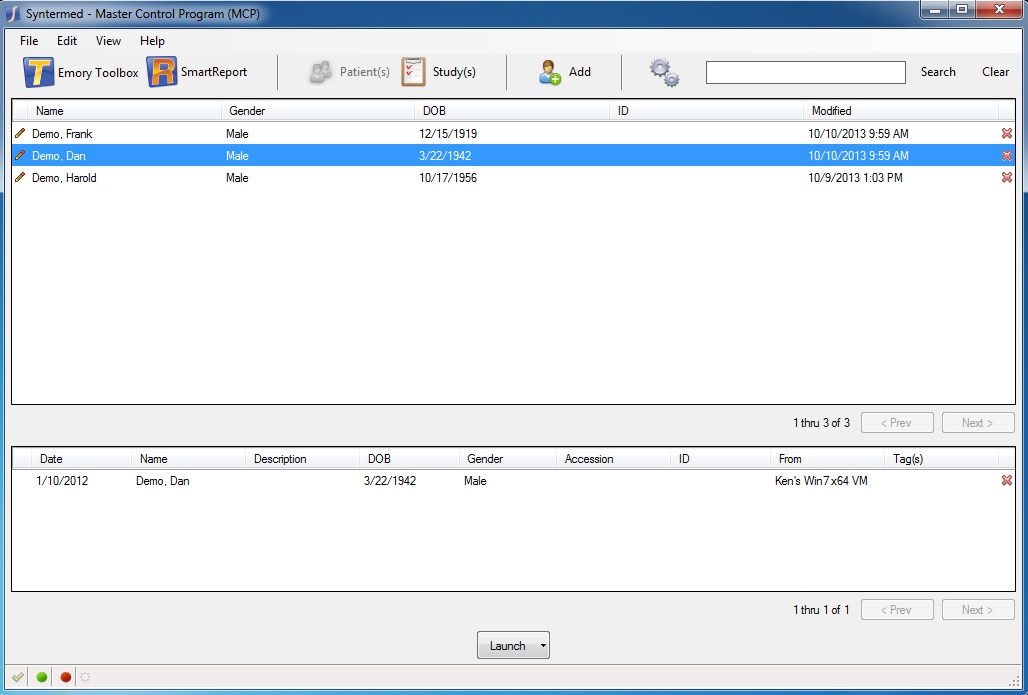1028x695 pixels.
Task: Click Prev in the study list pager
Action: [897, 610]
